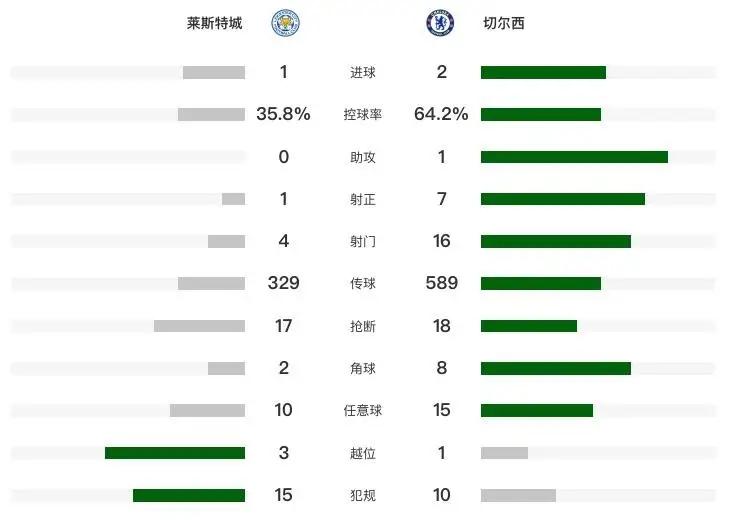The height and width of the screenshot is (520, 753).
Task: Click Chelsea's green 助攻 bar
Action: point(574,157)
